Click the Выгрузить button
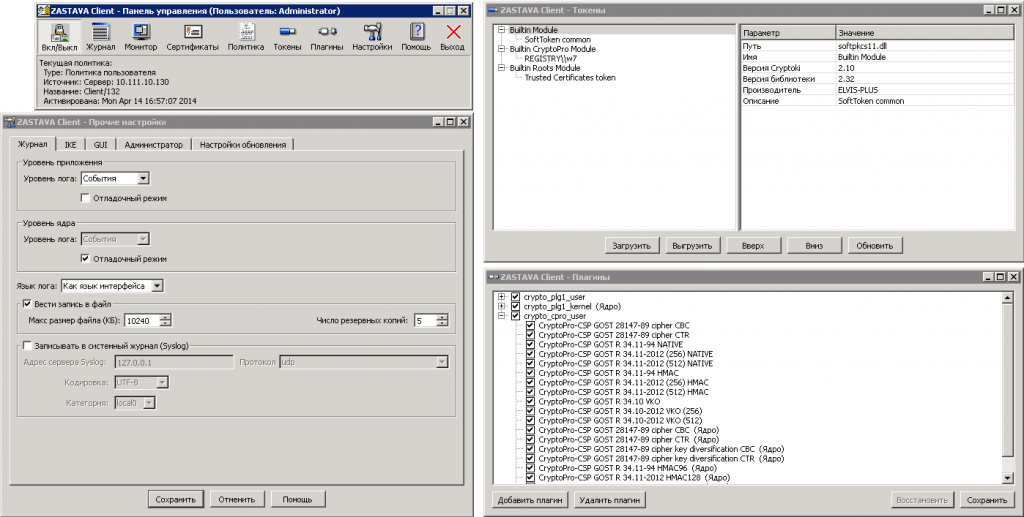Image resolution: width=1024 pixels, height=517 pixels. pos(692,246)
